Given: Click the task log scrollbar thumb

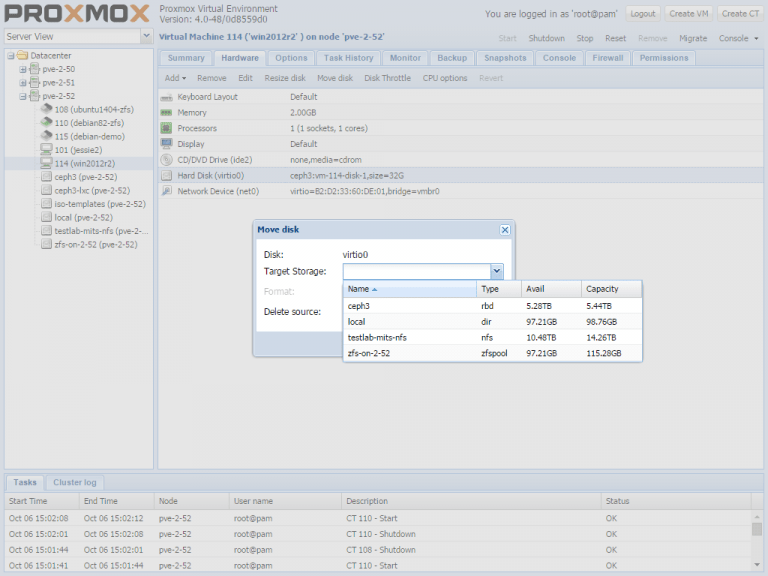Looking at the screenshot, I should coord(757,529).
